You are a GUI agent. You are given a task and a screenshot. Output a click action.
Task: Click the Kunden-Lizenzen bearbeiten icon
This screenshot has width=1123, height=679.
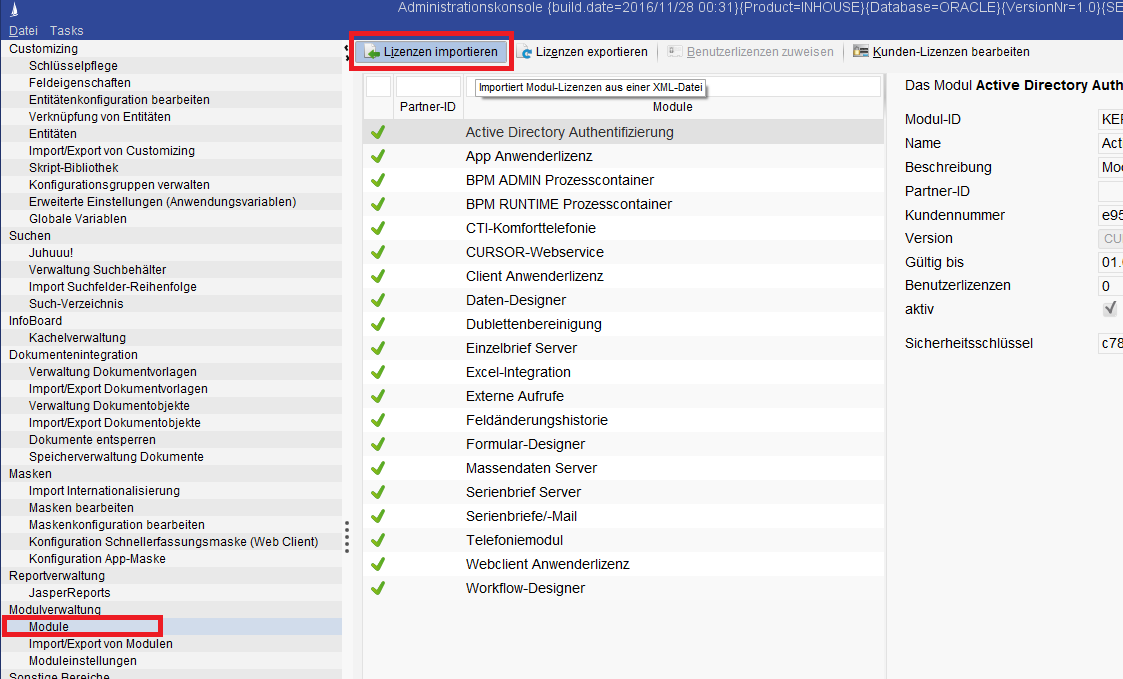click(x=860, y=52)
